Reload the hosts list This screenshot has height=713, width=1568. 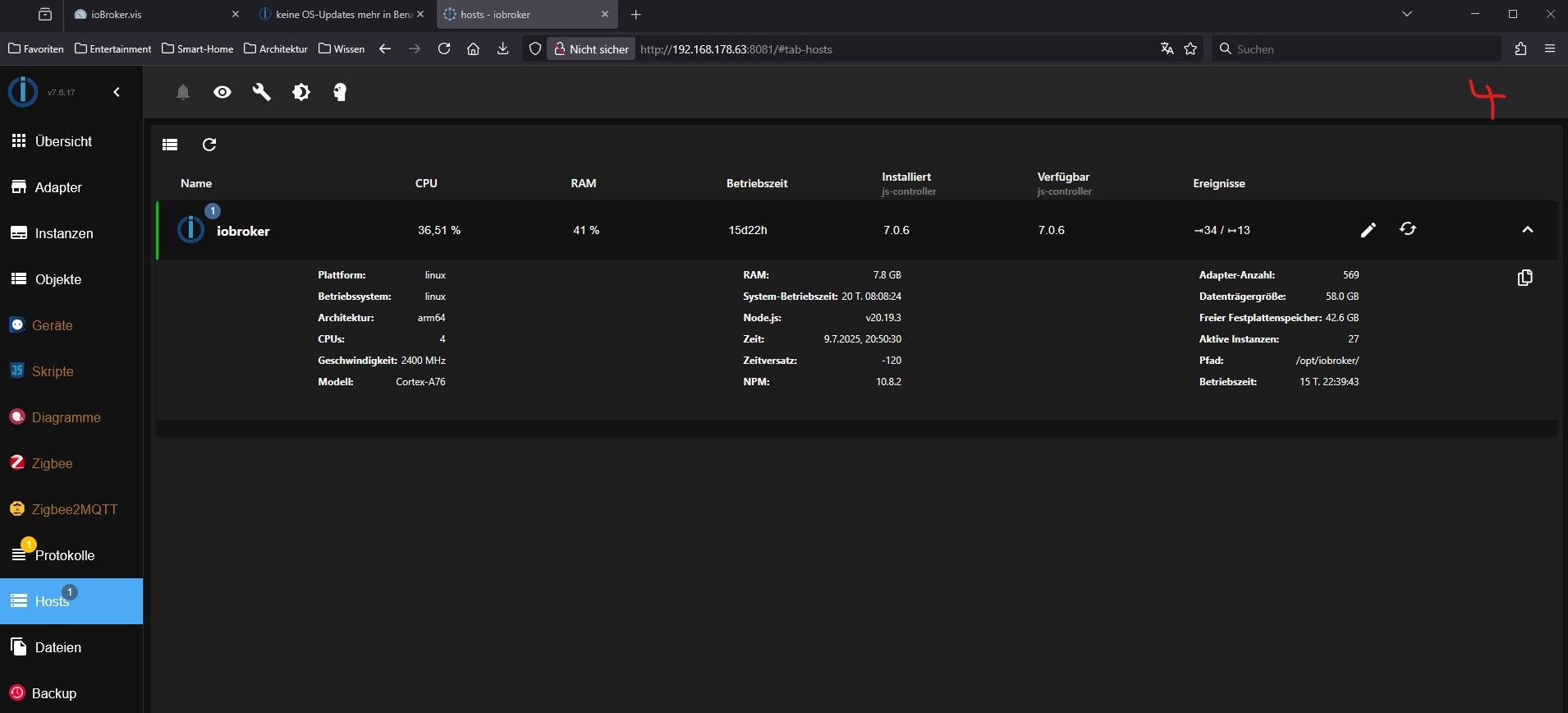click(x=209, y=145)
